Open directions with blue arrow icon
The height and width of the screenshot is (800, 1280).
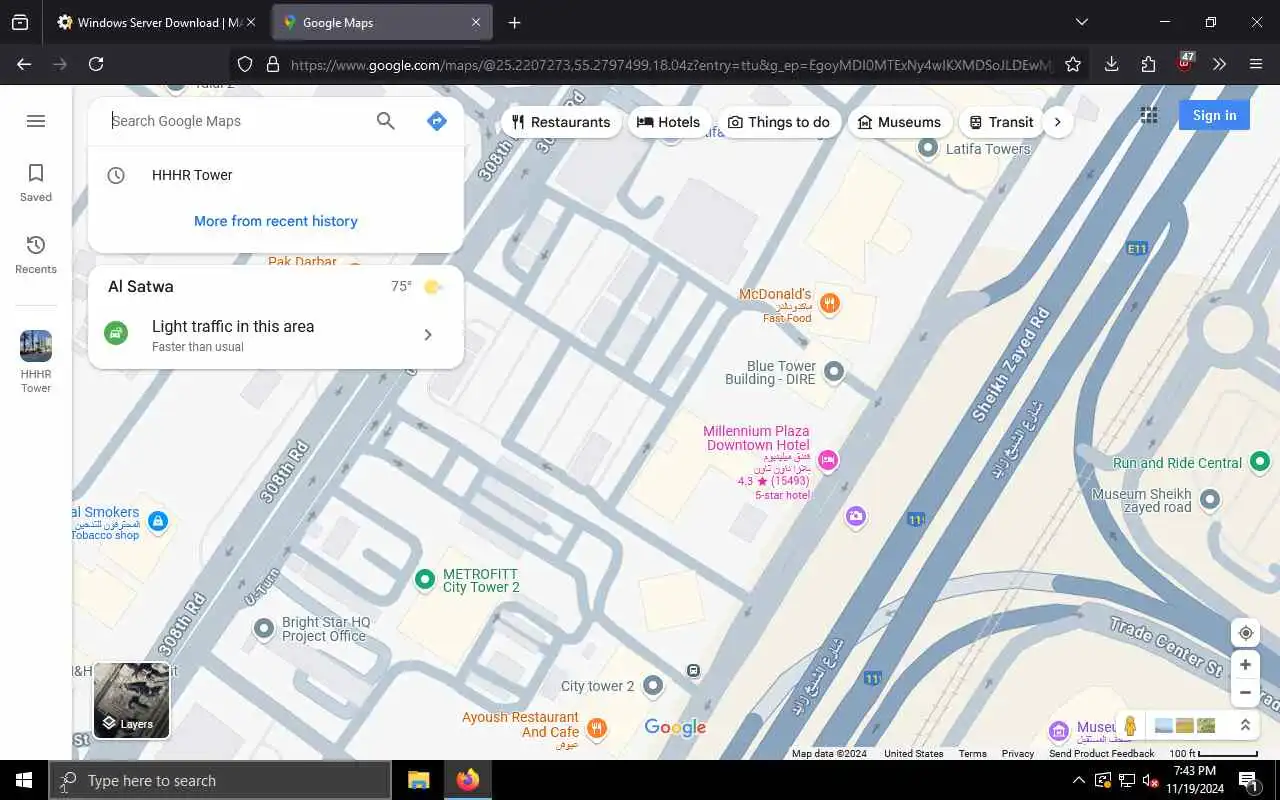pos(436,121)
